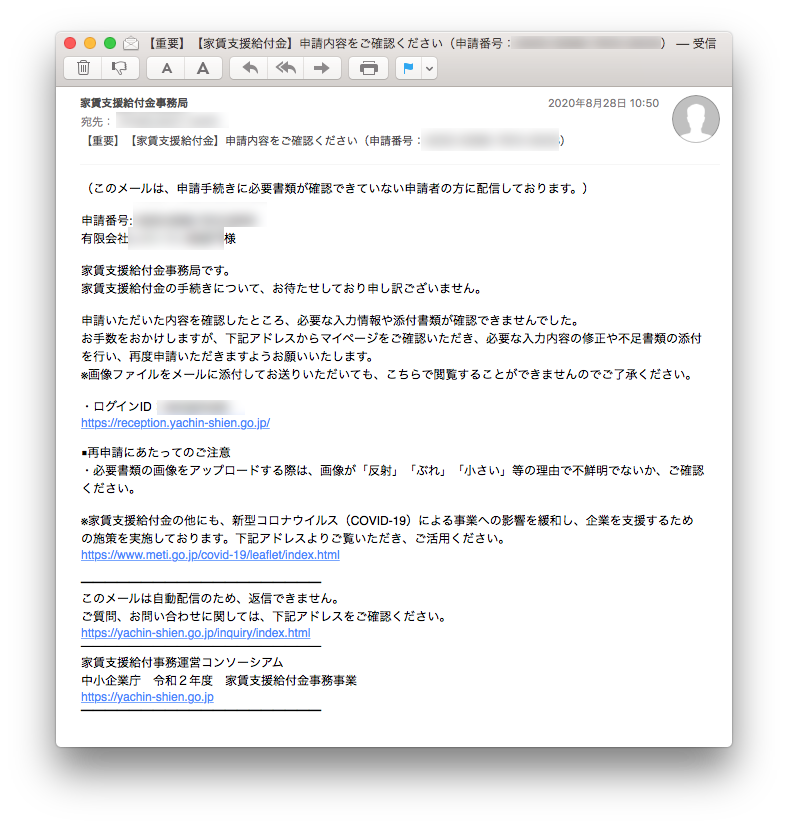Click the yellow minimize window button
Screen dimensions: 788x827
90,43
